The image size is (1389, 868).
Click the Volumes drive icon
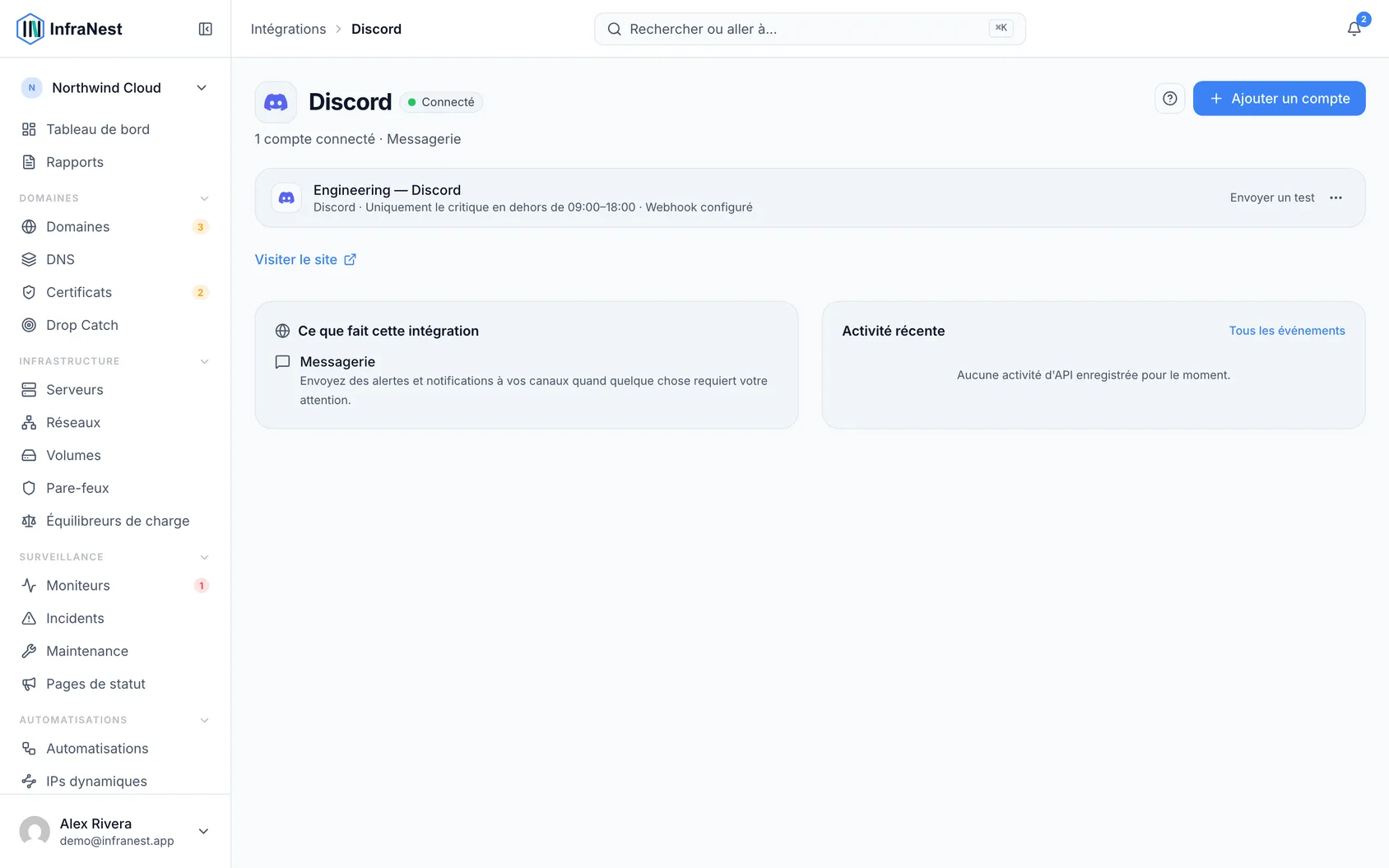point(29,455)
